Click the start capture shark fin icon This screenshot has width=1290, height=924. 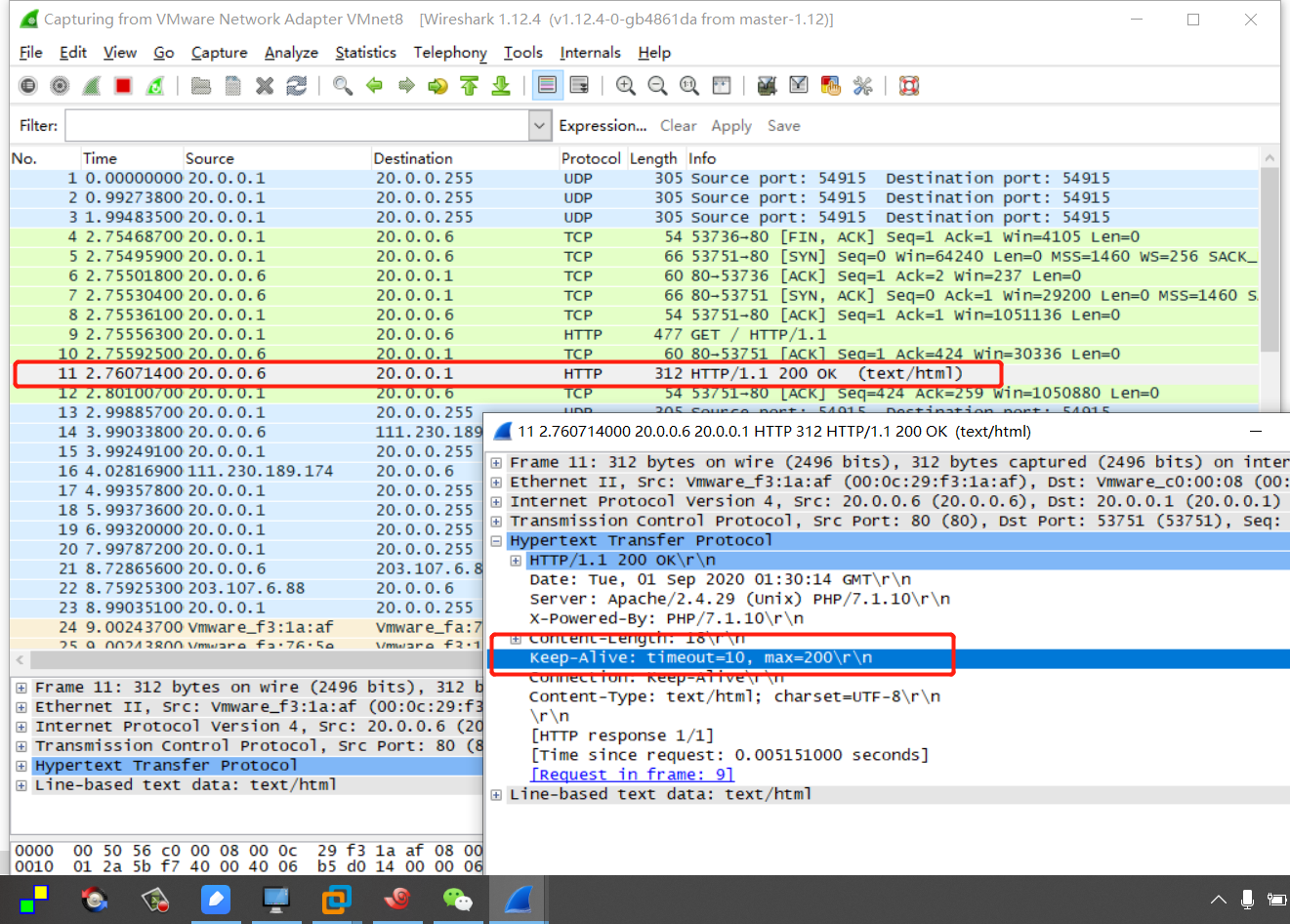[91, 86]
